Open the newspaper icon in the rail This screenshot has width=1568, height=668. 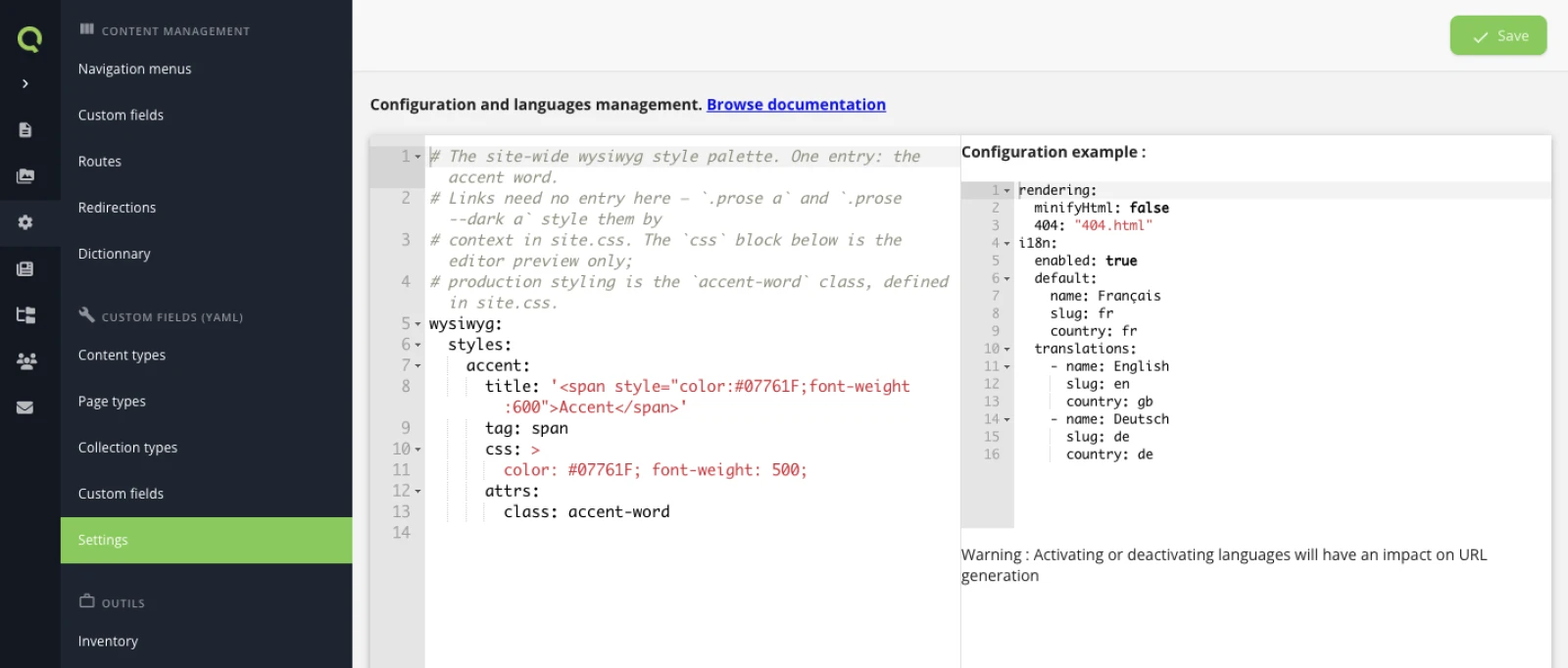(x=25, y=268)
